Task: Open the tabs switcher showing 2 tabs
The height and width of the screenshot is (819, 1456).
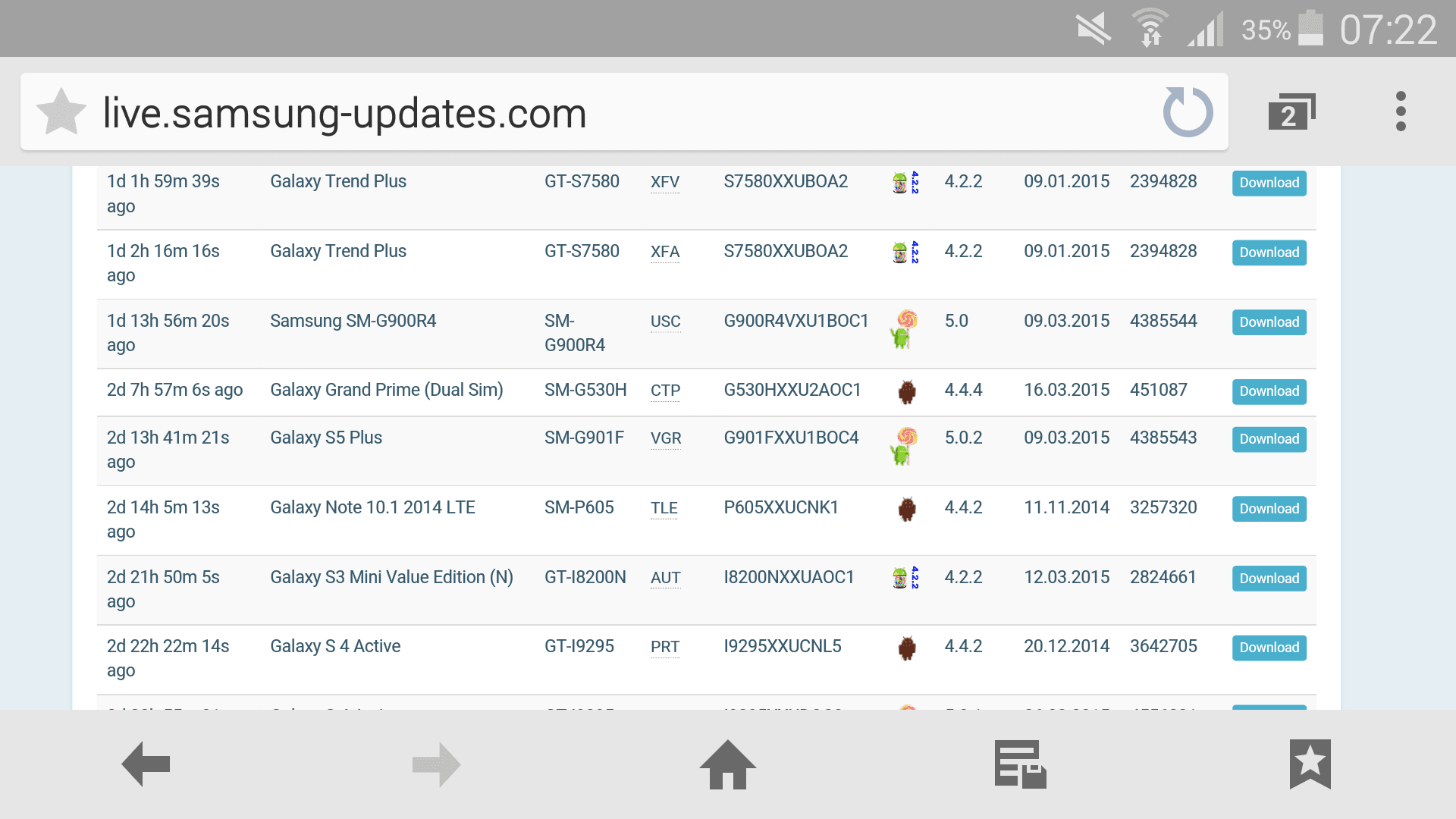Action: tap(1291, 112)
